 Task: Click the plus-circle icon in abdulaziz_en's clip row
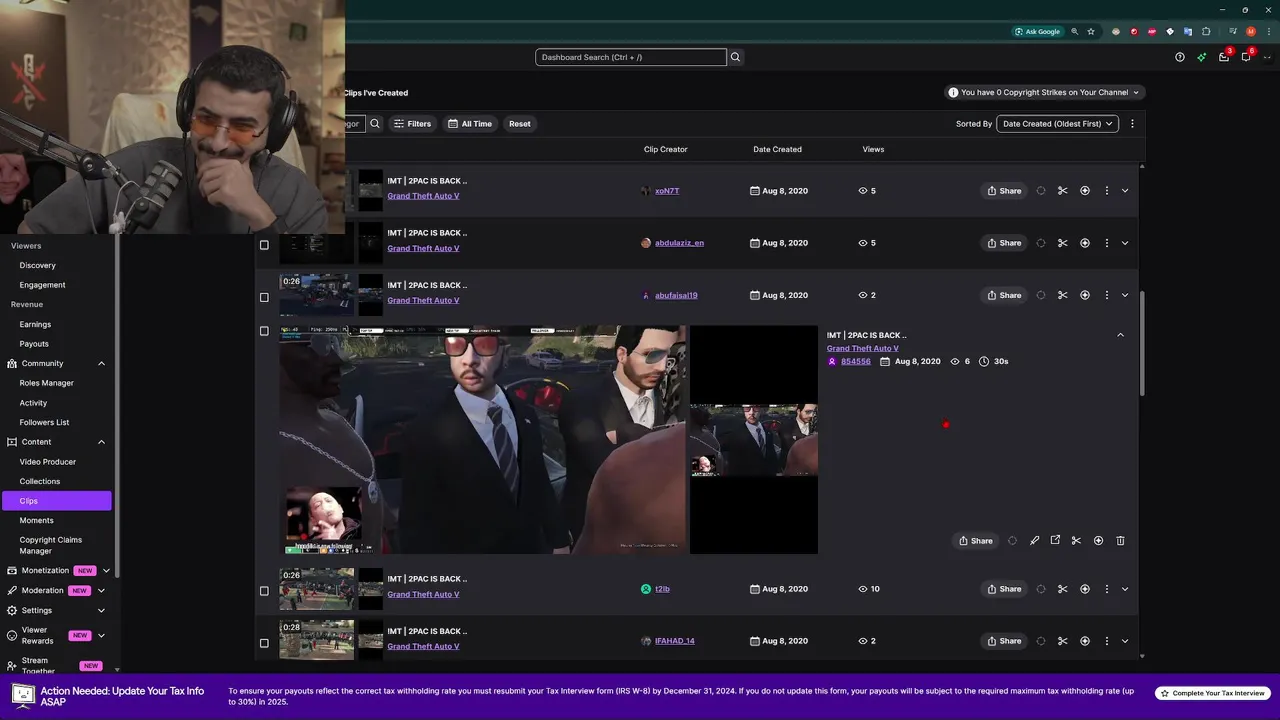coord(1085,243)
